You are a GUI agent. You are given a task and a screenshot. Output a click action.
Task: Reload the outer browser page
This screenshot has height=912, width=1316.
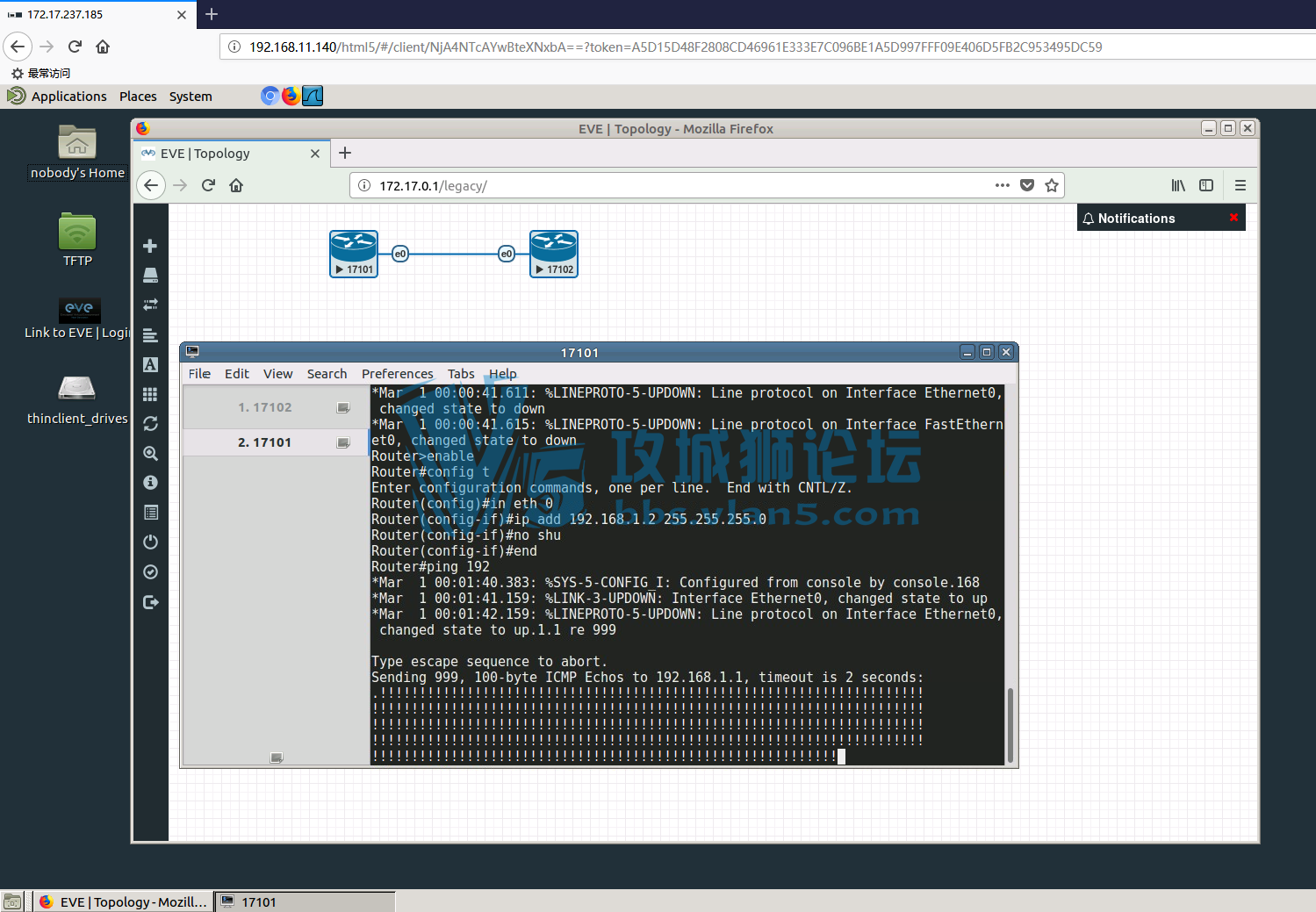click(75, 47)
